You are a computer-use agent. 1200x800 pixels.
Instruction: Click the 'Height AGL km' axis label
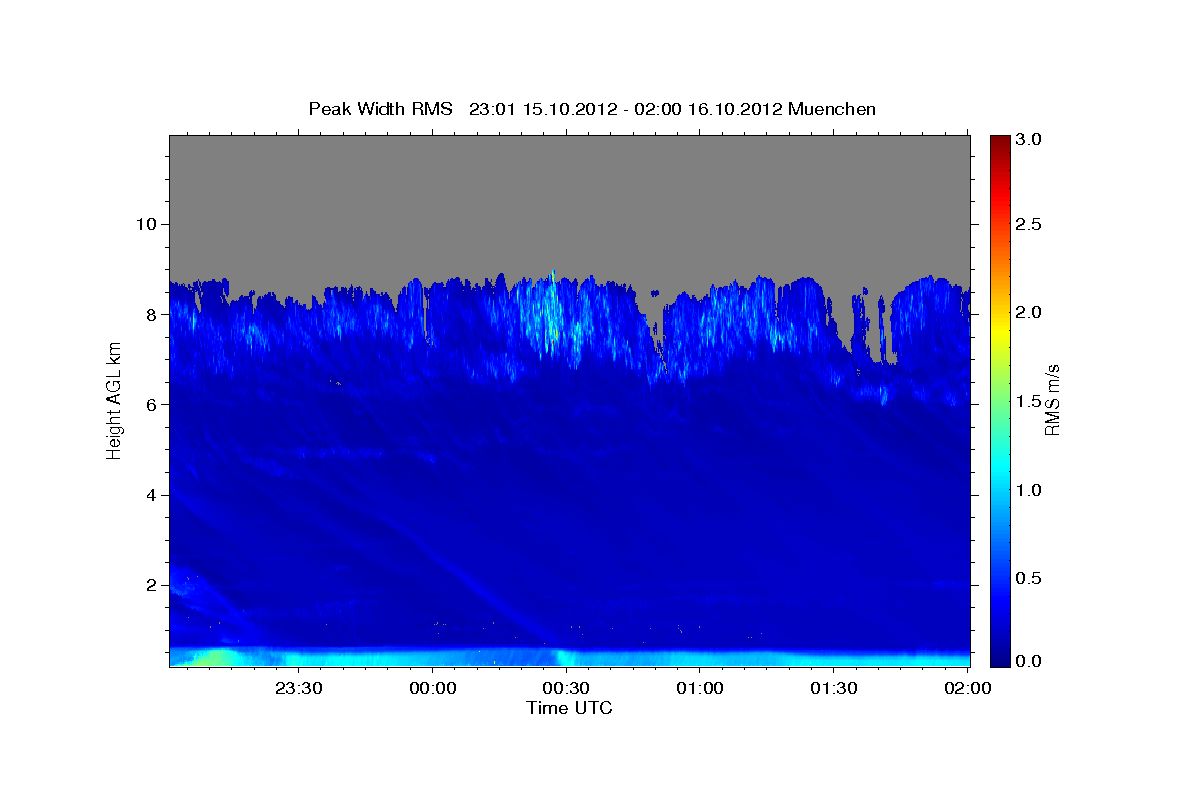[114, 400]
